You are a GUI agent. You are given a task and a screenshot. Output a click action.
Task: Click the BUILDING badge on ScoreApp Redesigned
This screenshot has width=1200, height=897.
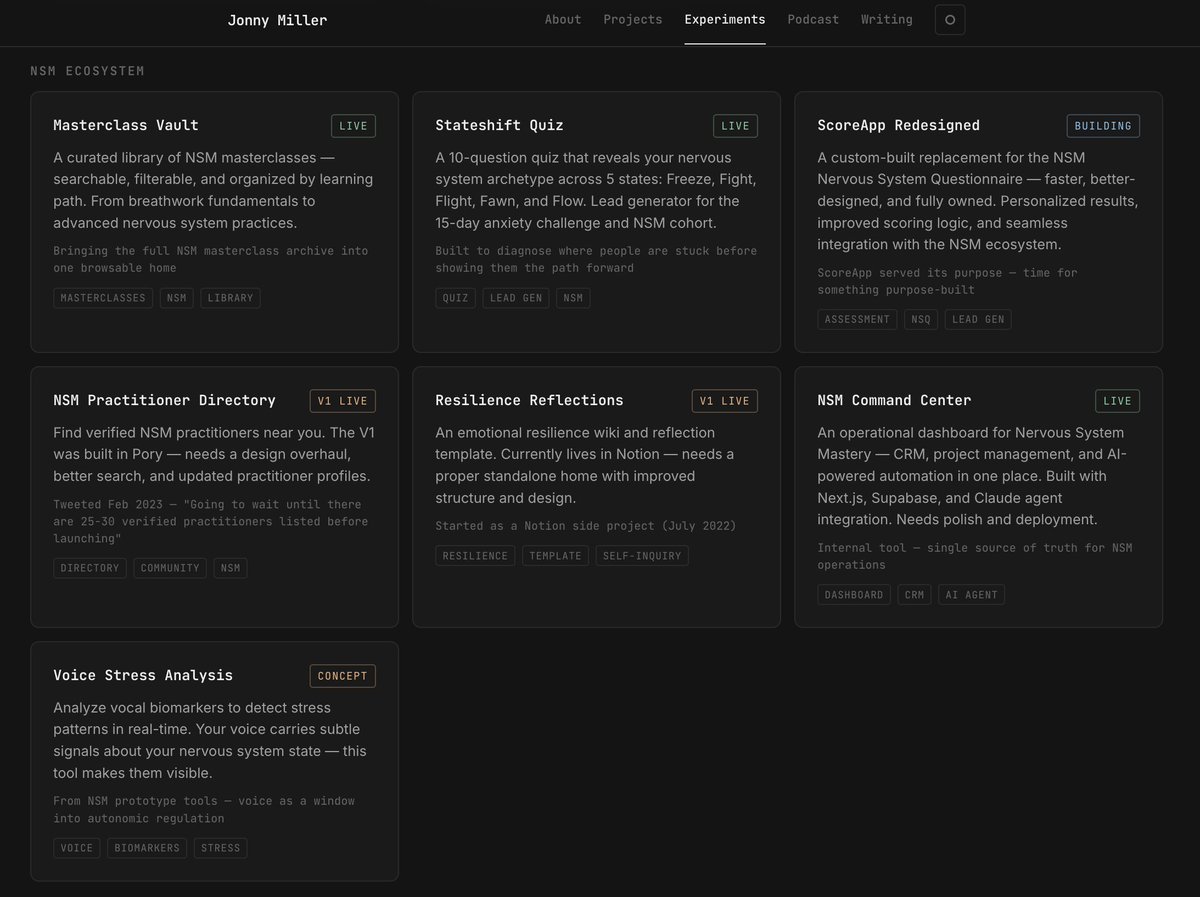[1103, 126]
